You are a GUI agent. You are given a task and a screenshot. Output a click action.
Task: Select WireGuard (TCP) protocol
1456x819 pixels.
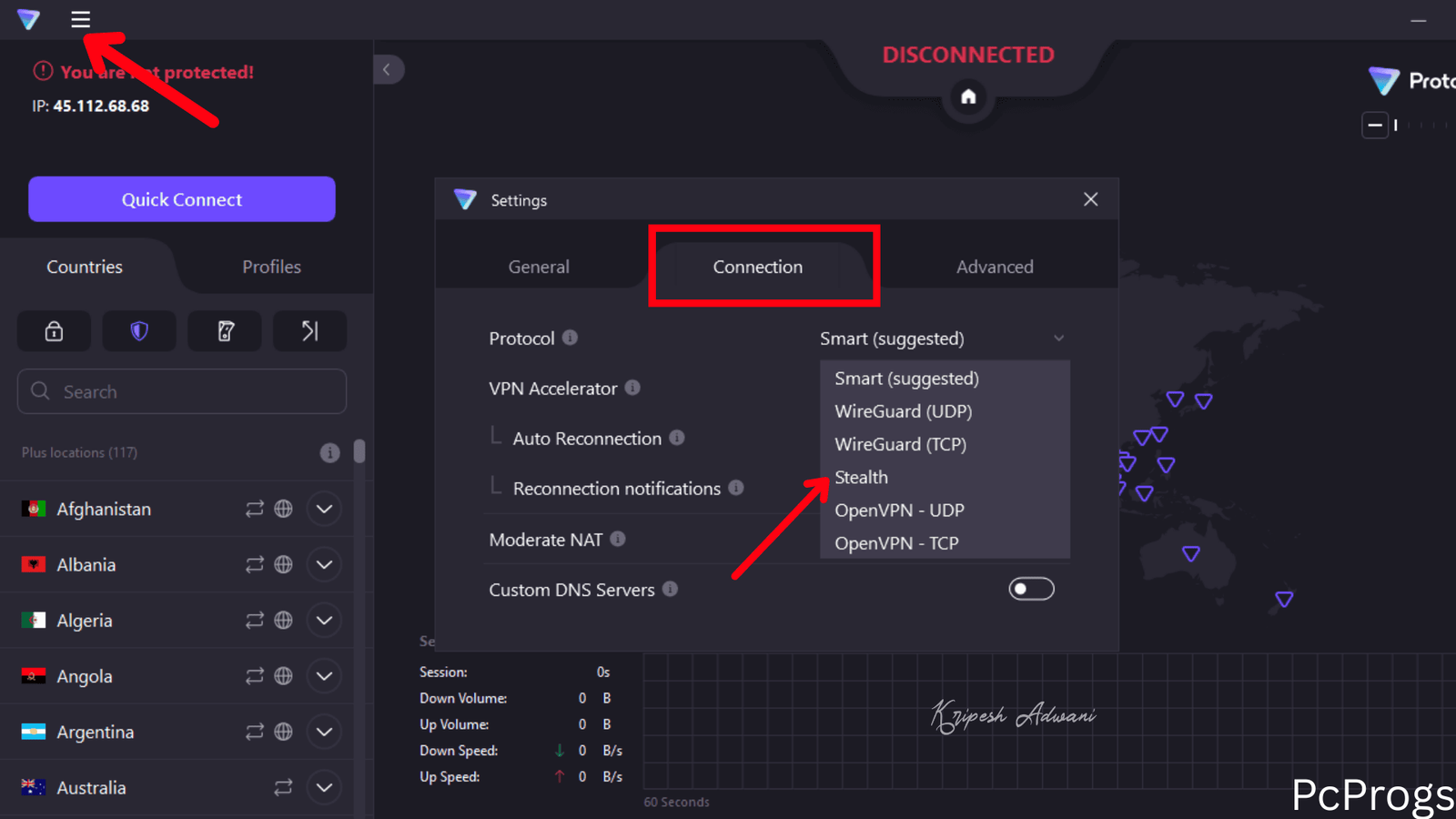[945, 444]
